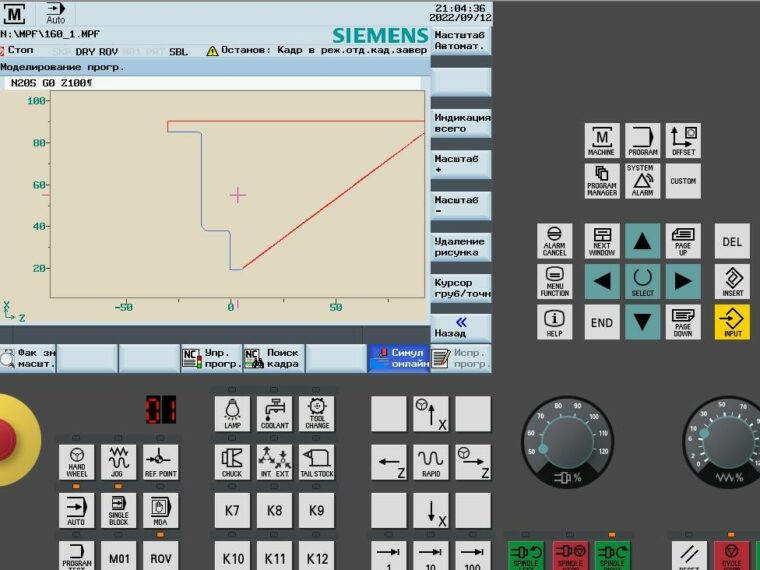Click the REF. POINT key

point(160,462)
